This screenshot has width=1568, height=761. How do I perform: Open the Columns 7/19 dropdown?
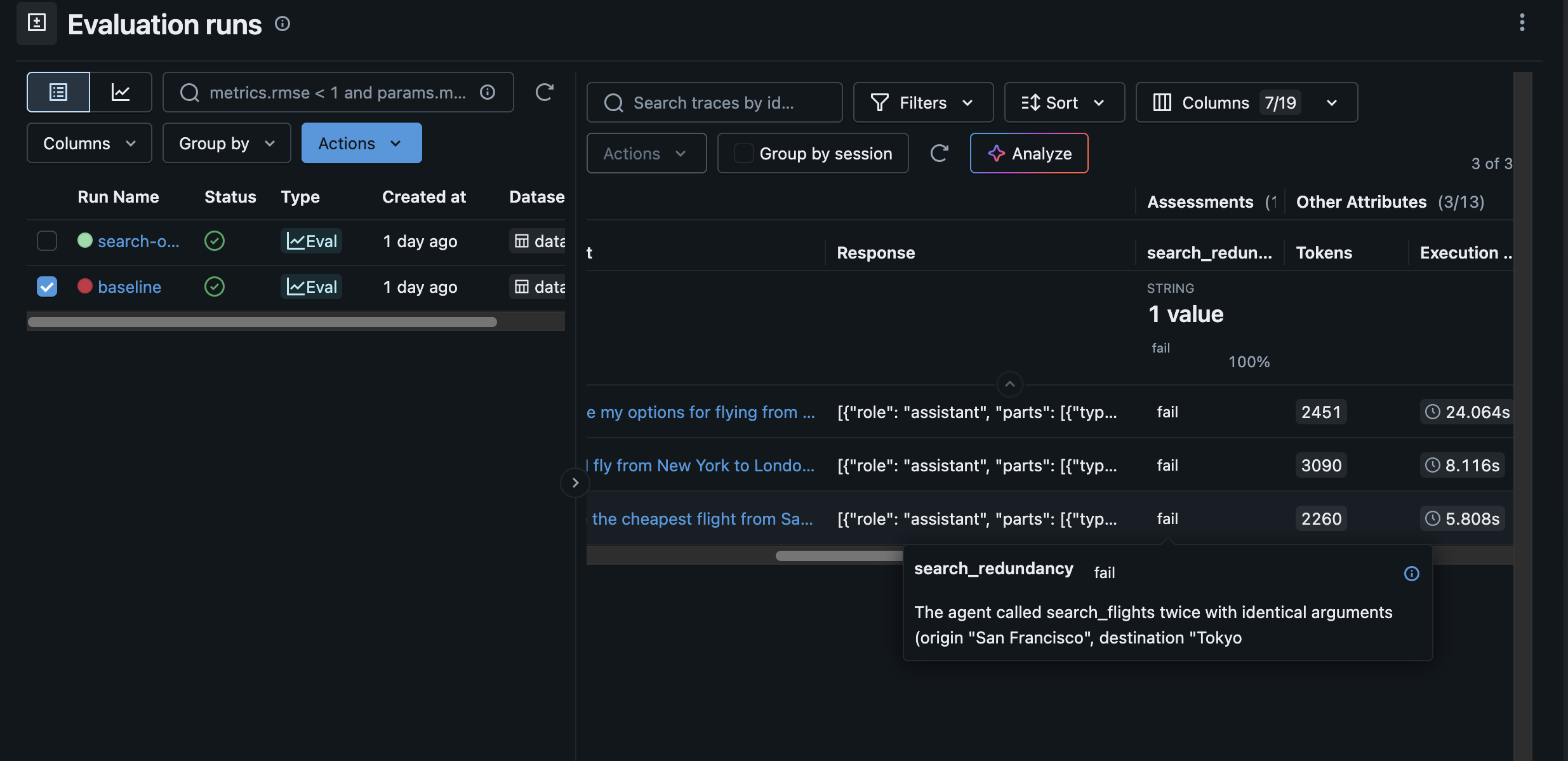pos(1246,102)
